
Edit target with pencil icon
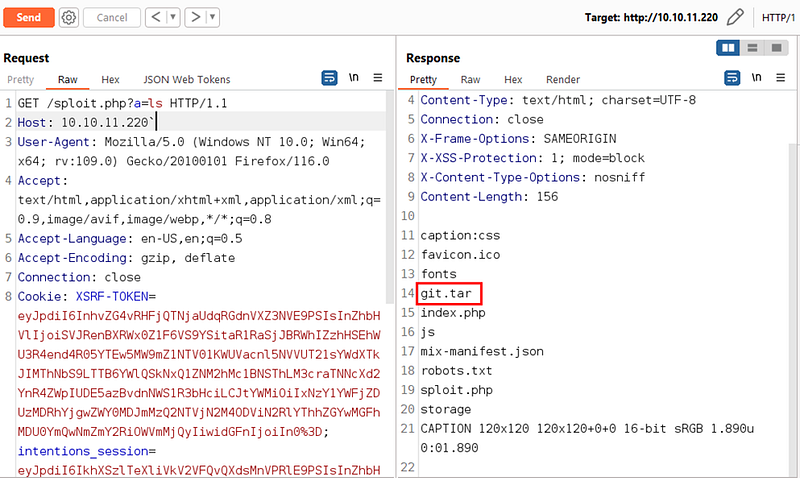735,17
